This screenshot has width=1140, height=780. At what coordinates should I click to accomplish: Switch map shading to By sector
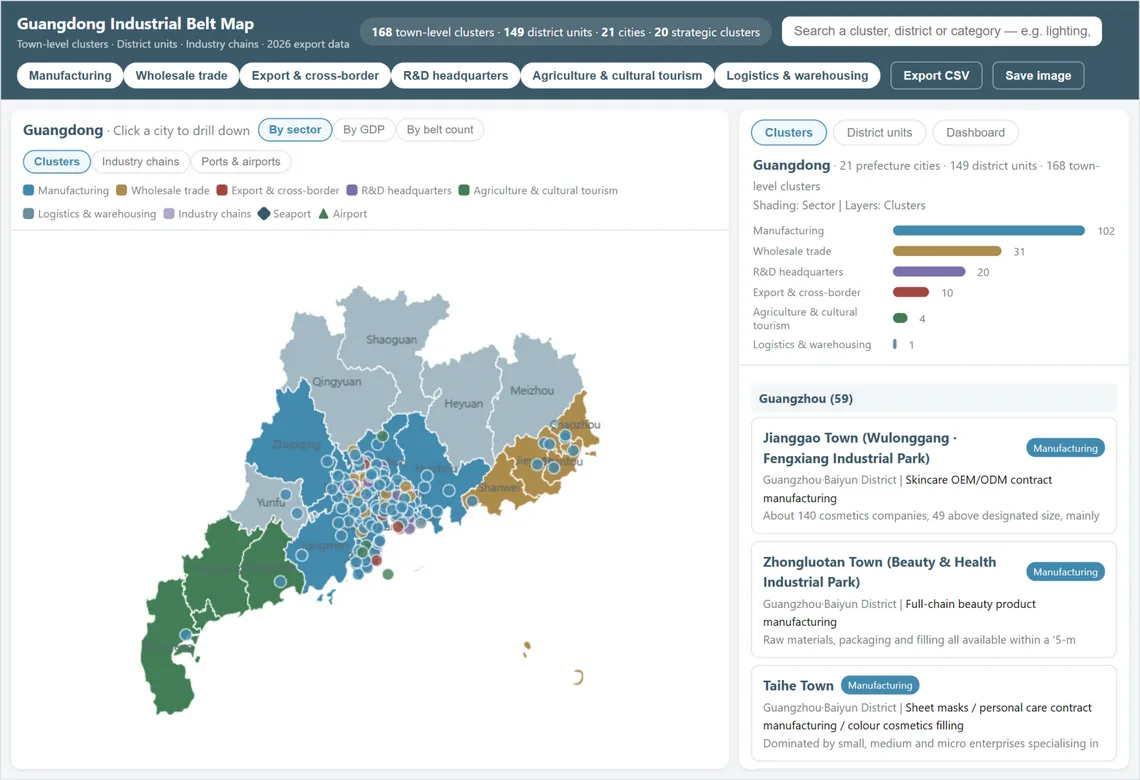[294, 129]
